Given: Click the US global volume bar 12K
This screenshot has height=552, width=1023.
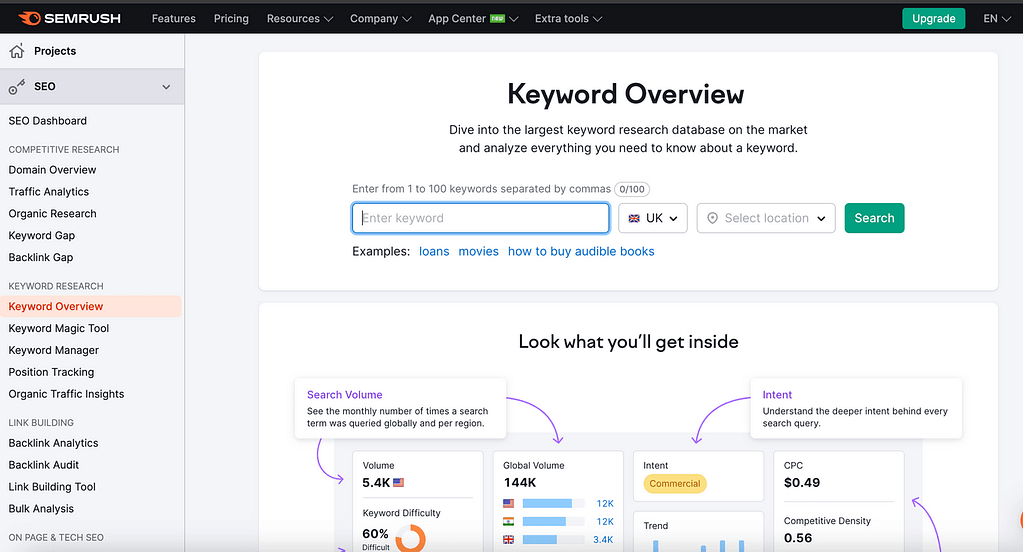Looking at the screenshot, I should pyautogui.click(x=553, y=503).
